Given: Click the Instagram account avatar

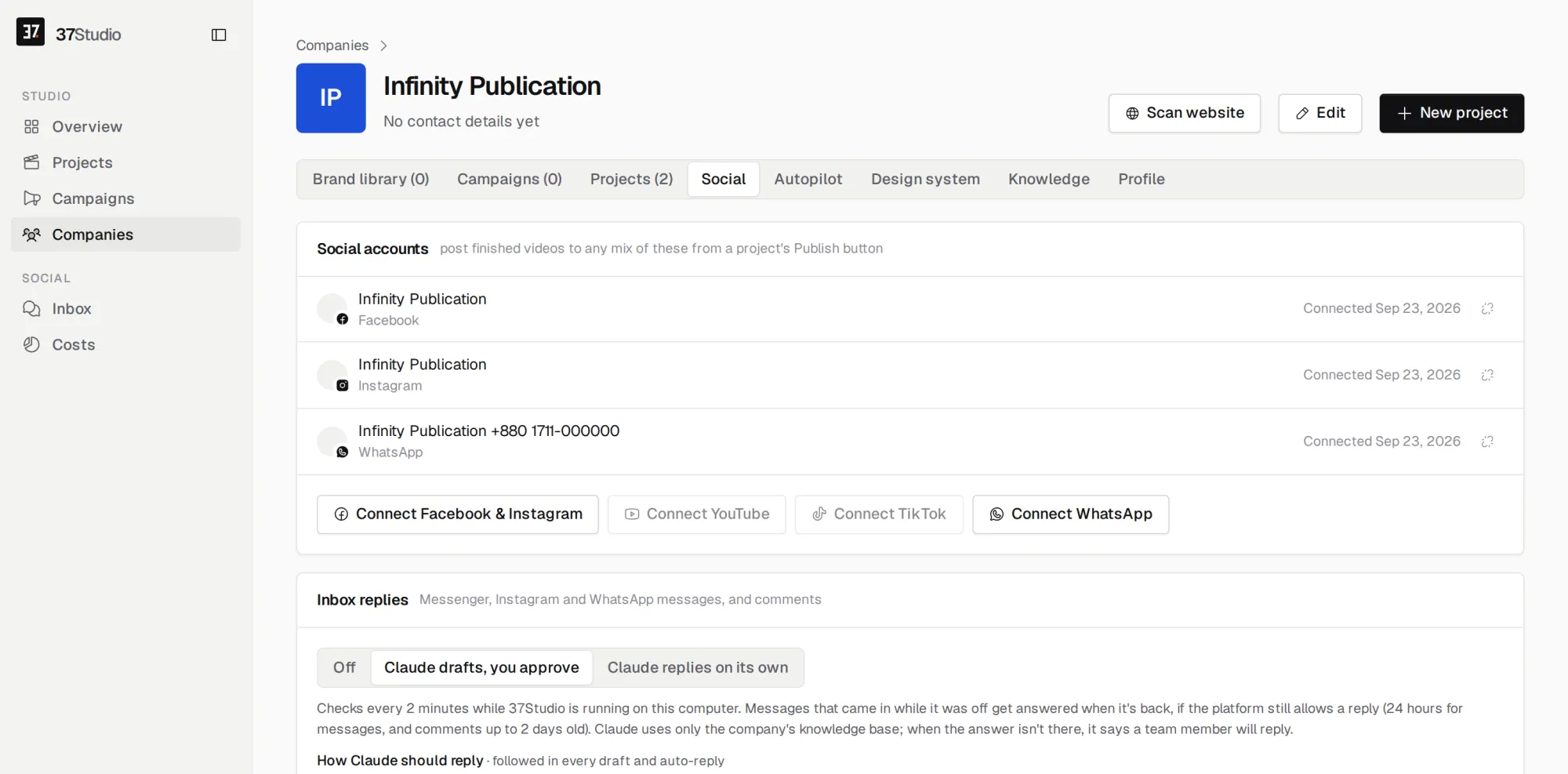Looking at the screenshot, I should [x=332, y=375].
